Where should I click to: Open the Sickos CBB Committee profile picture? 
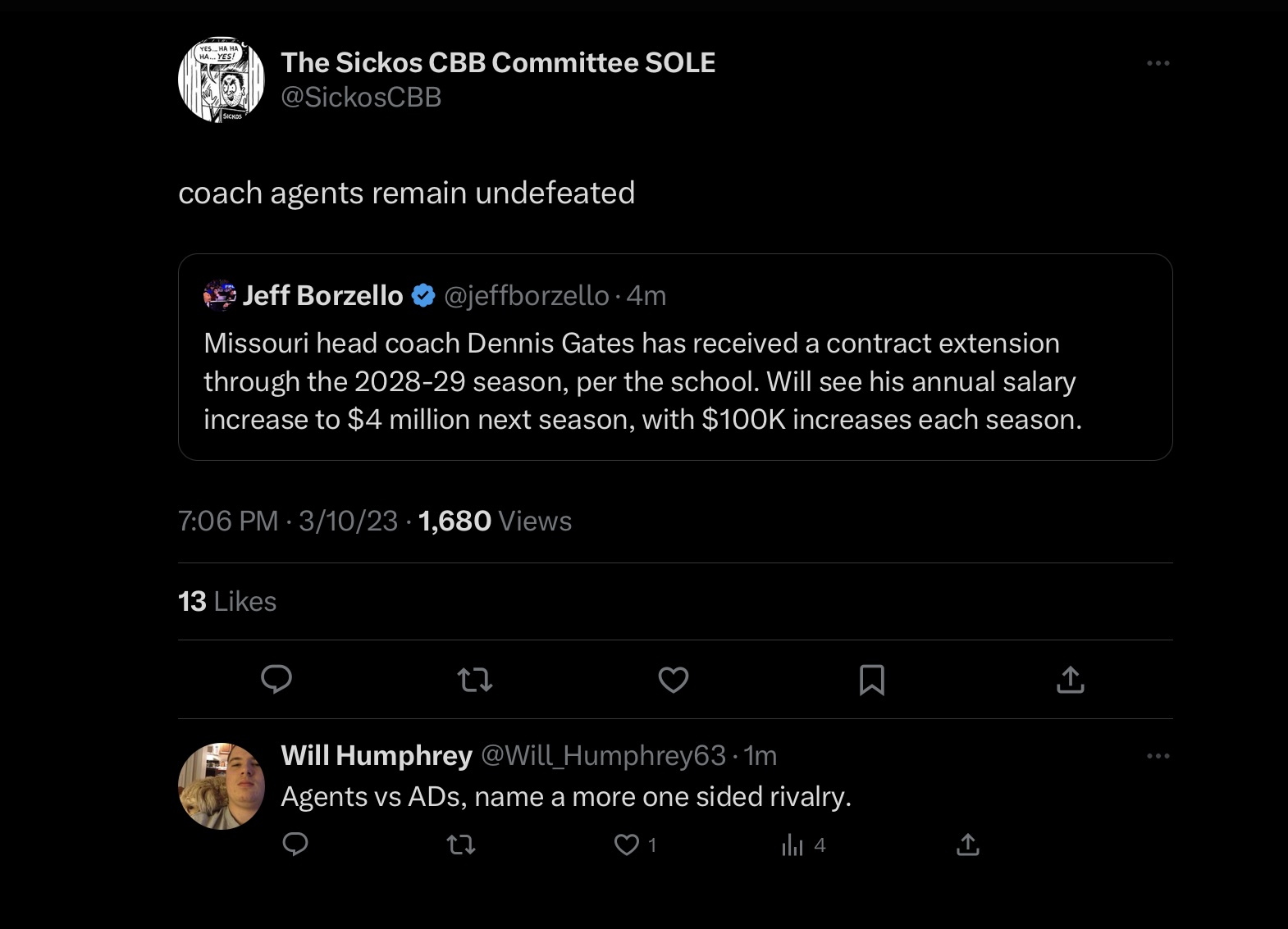pos(222,80)
